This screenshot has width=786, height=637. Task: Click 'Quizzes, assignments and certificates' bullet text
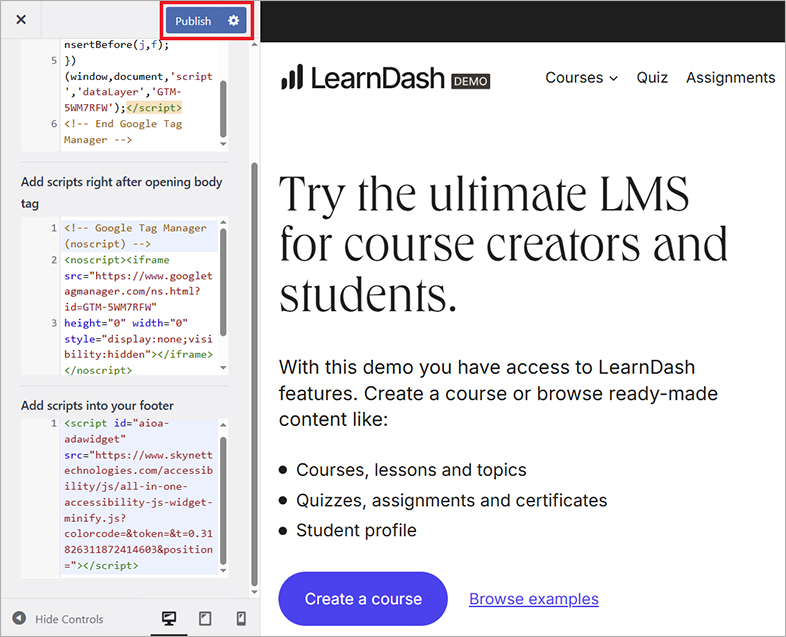tap(451, 500)
